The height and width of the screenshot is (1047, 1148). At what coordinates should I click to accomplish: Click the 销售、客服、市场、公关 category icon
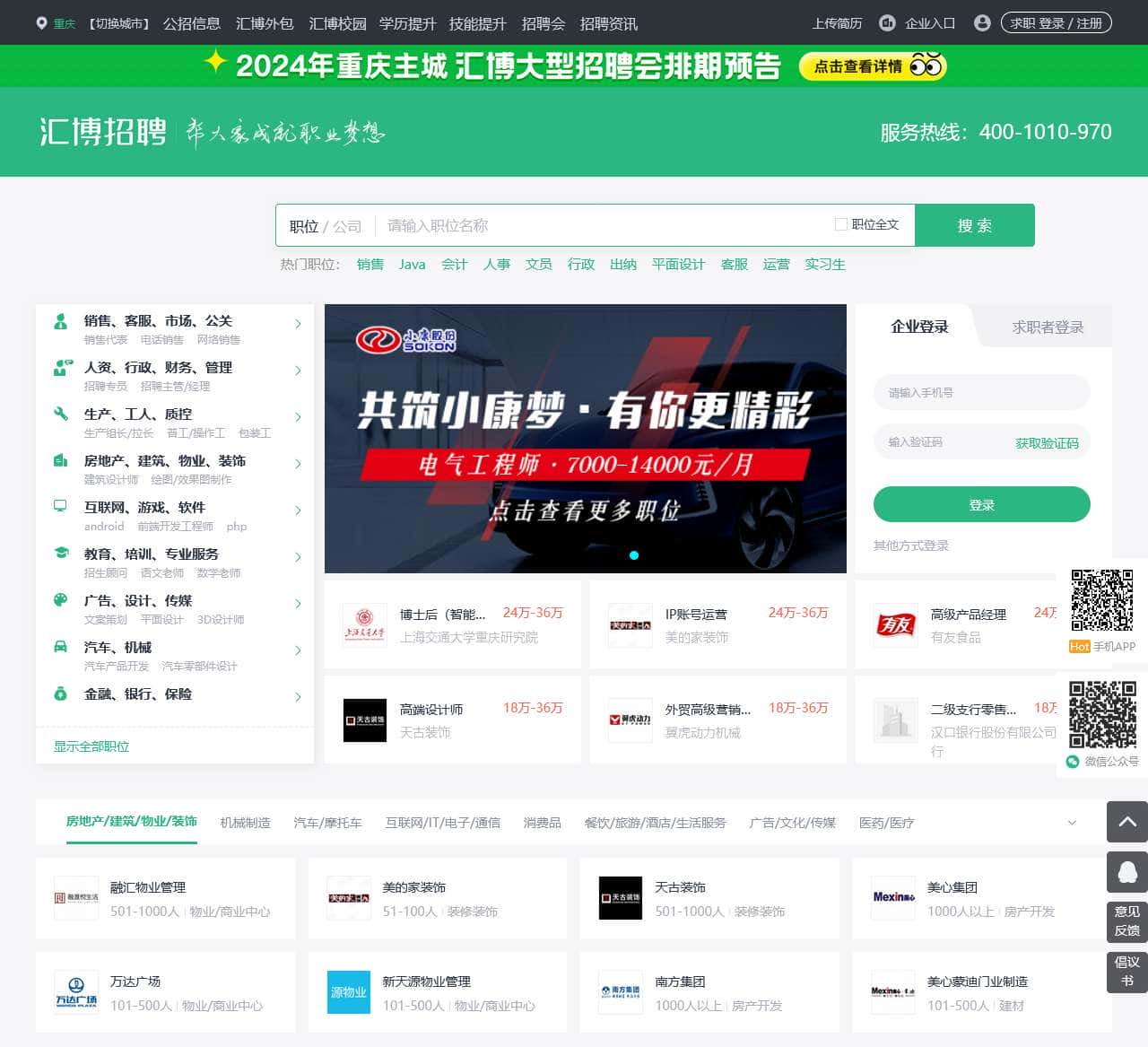60,320
